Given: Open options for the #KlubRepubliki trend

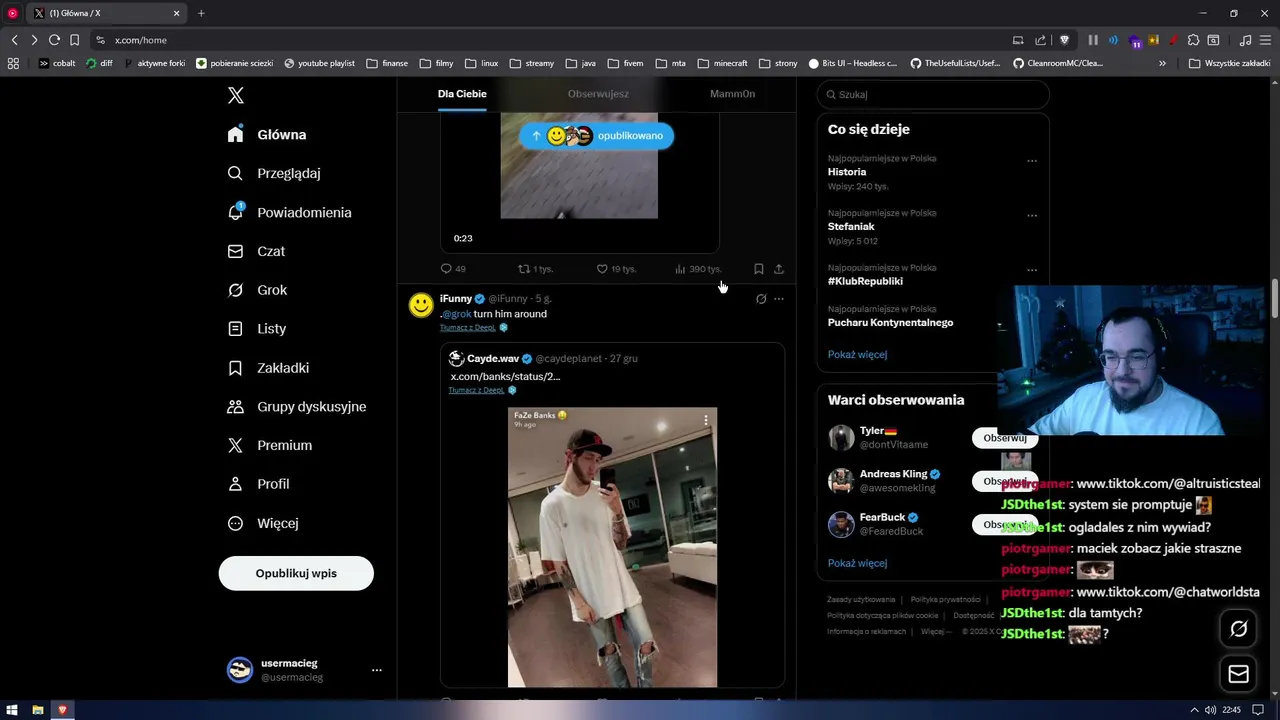Looking at the screenshot, I should 1032,270.
